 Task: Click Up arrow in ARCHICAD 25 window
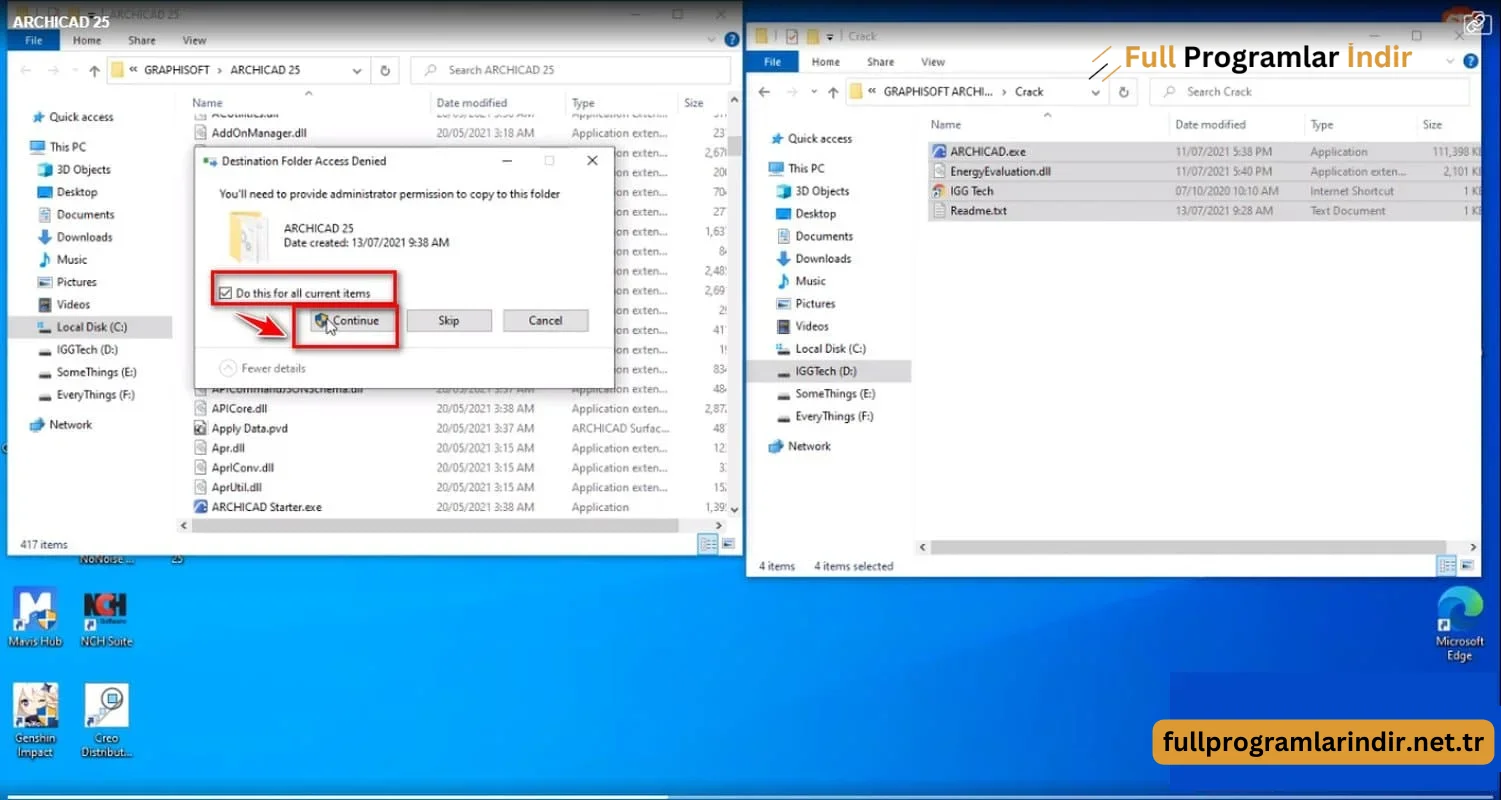tap(94, 70)
